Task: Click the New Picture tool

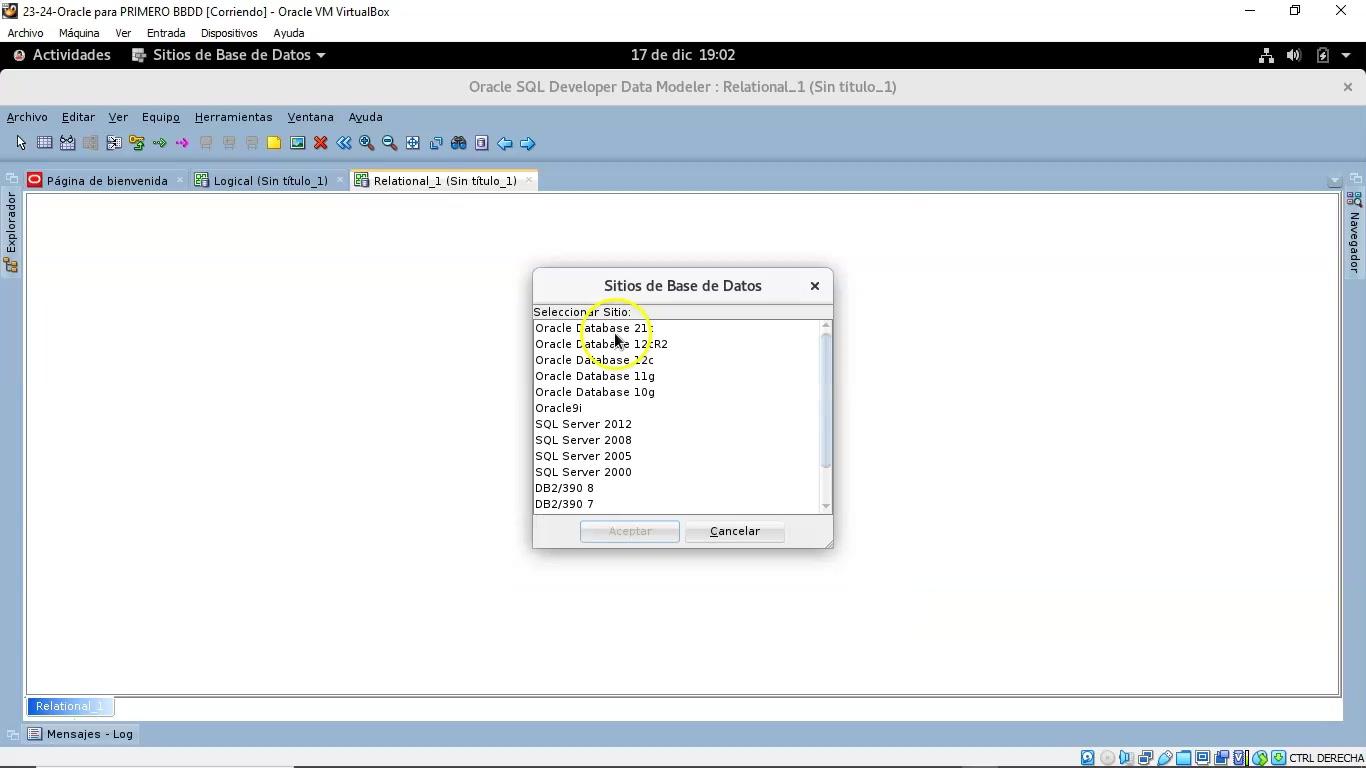Action: (297, 143)
